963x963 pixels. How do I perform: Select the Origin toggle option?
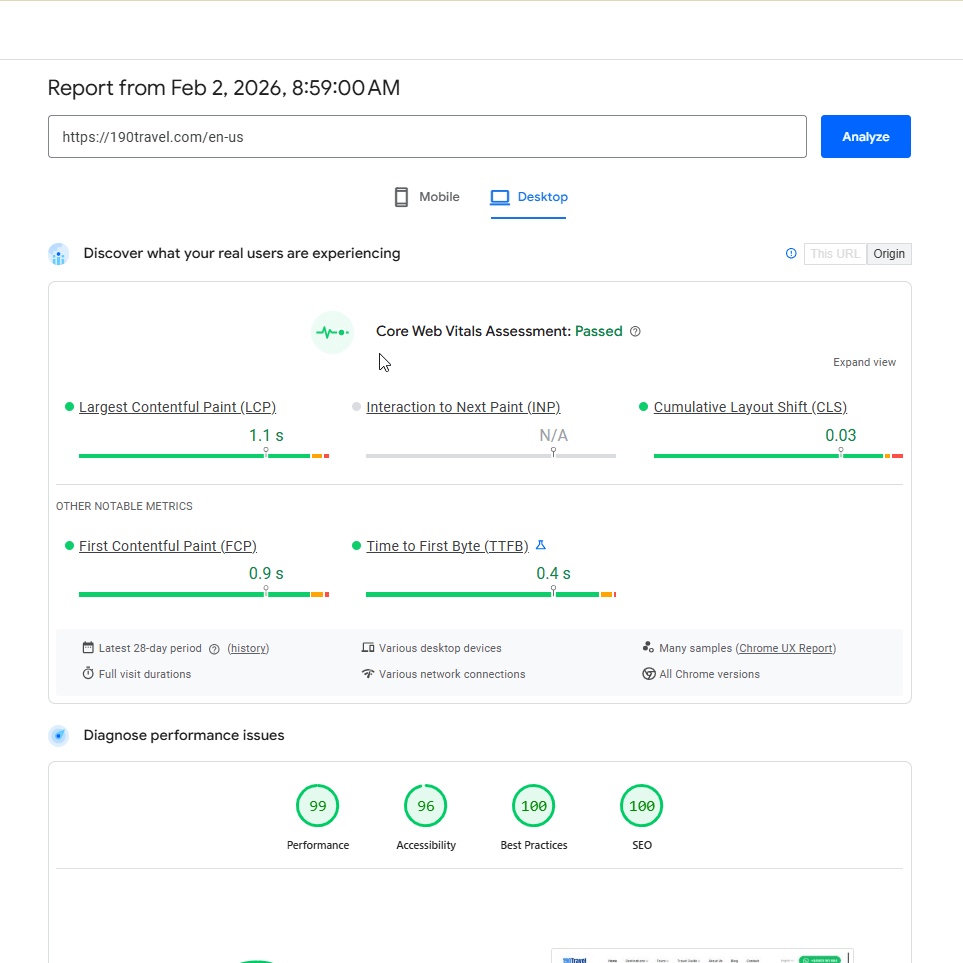889,254
